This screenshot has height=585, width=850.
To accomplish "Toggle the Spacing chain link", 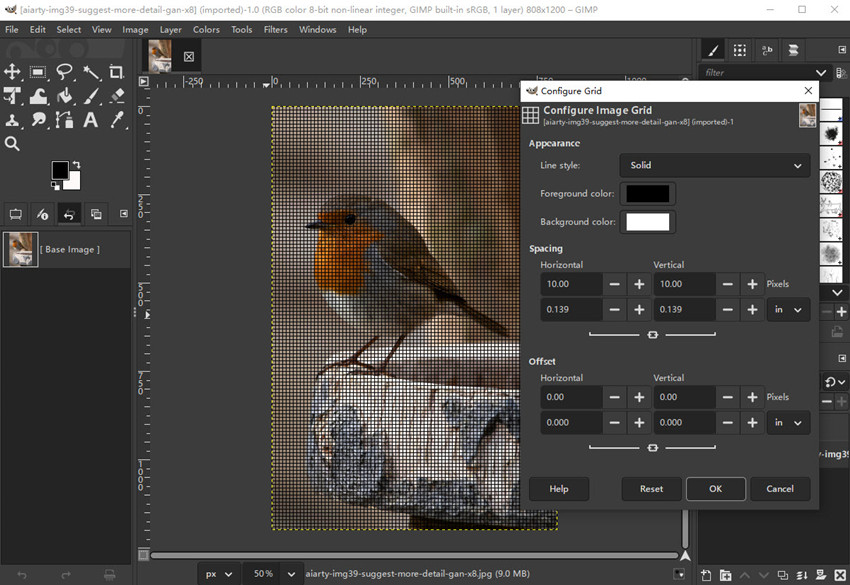I will pyautogui.click(x=653, y=334).
